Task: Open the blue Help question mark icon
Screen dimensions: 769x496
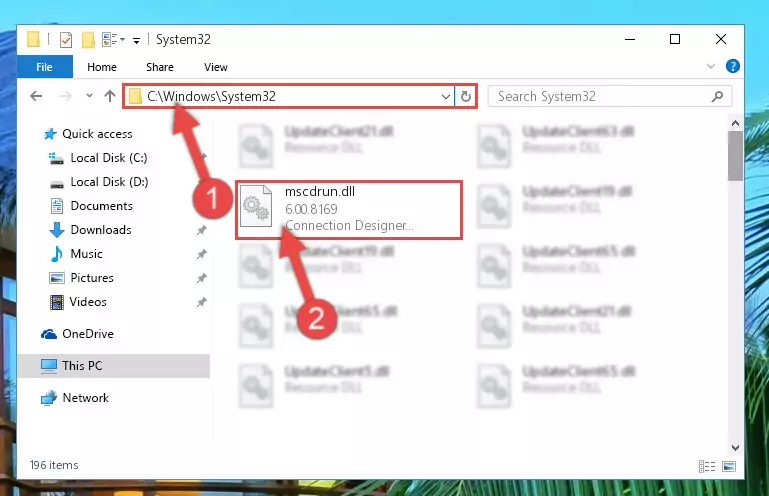Action: 733,66
